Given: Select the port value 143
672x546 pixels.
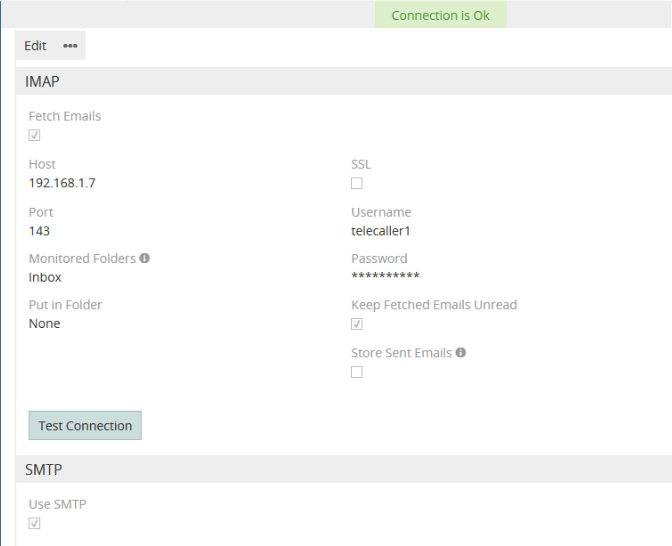Looking at the screenshot, I should coord(39,231).
